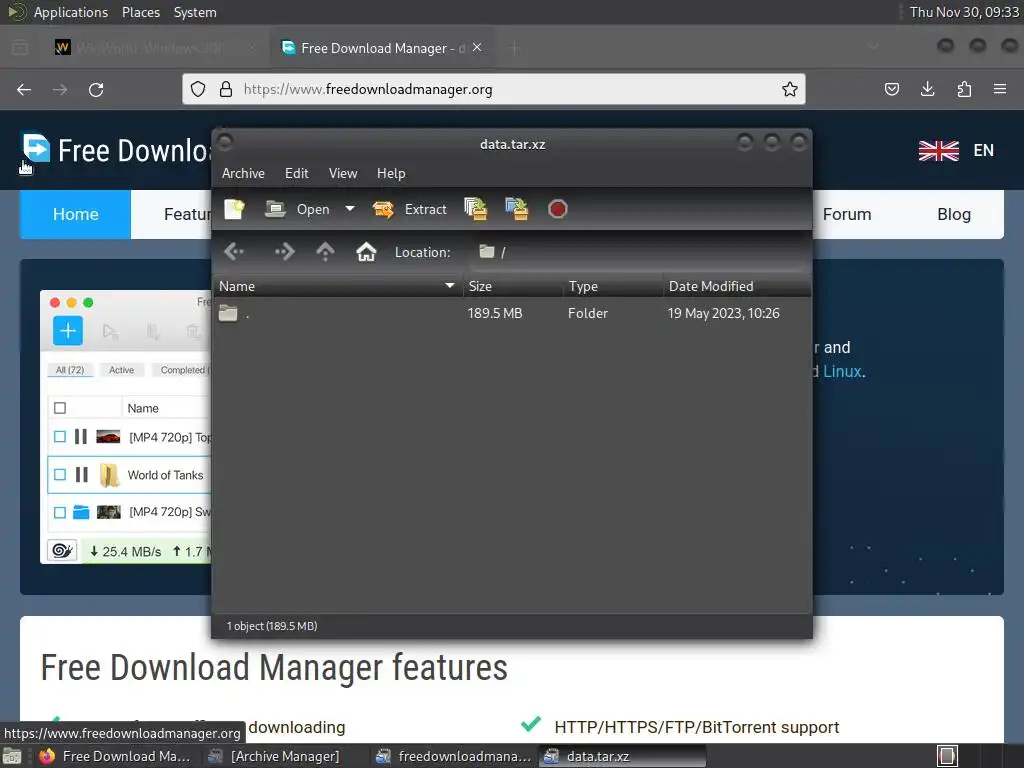The image size is (1024, 768).
Task: Go up one level in archive
Action: [x=325, y=252]
